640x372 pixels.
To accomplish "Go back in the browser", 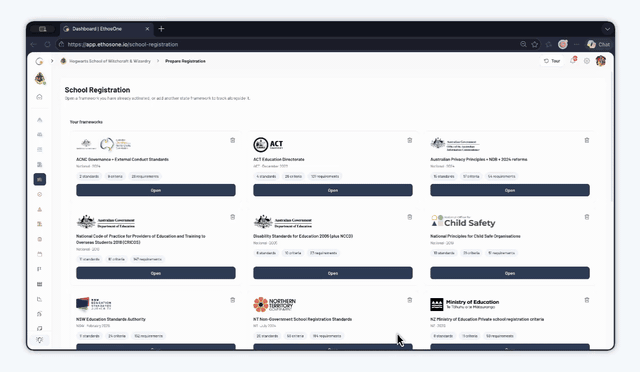I will click(x=33, y=44).
